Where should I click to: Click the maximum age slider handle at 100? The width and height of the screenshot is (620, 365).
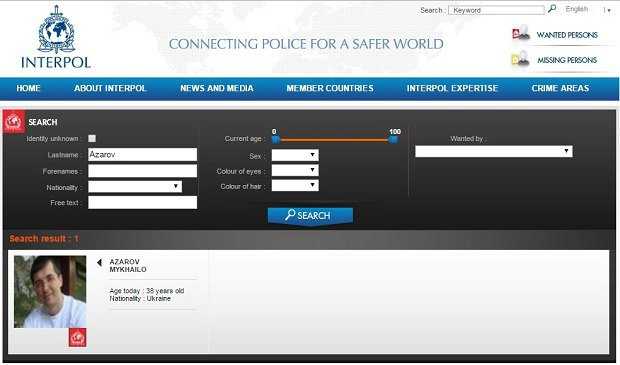click(393, 139)
